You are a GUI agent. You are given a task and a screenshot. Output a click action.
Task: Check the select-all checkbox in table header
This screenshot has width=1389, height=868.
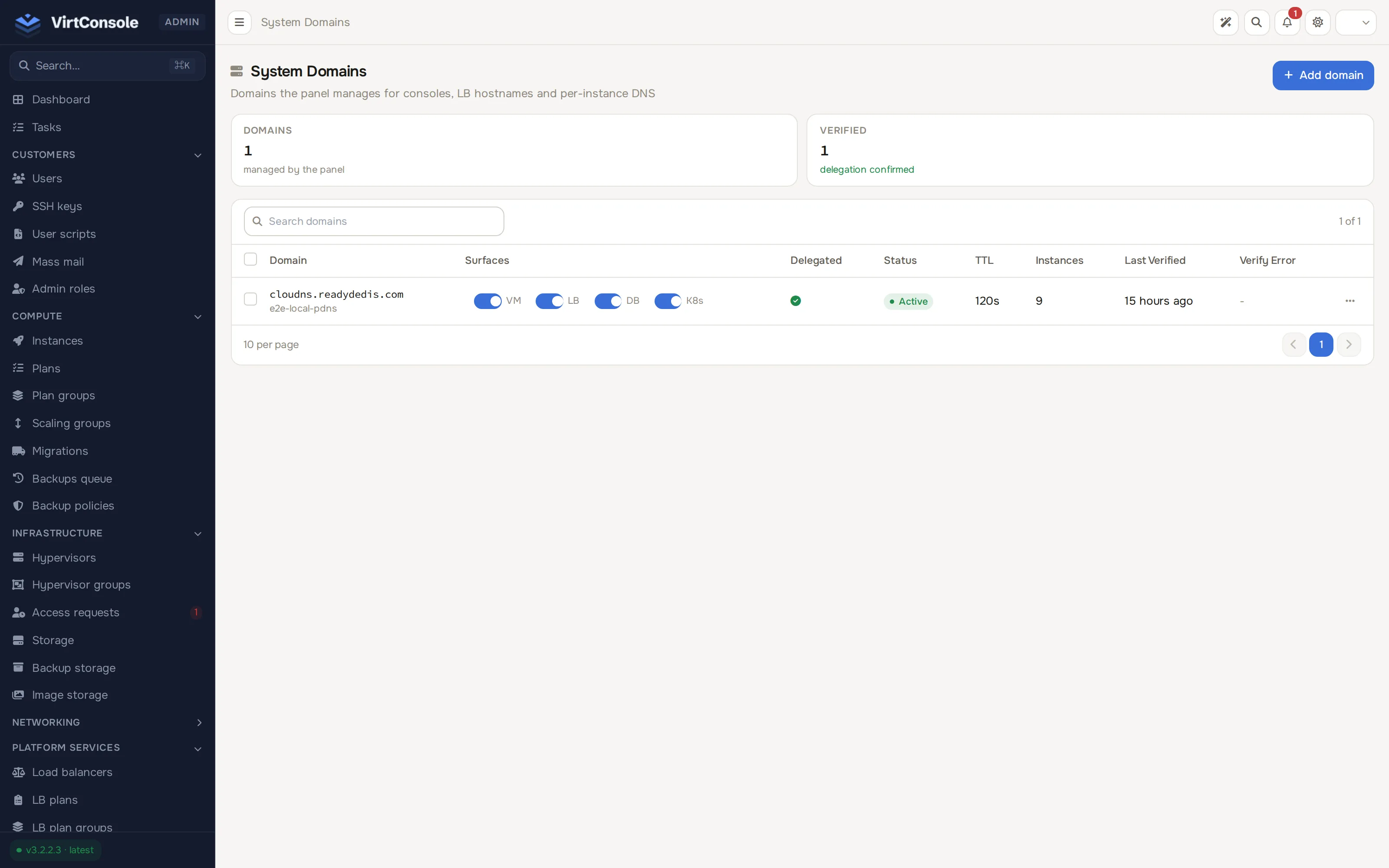pyautogui.click(x=250, y=260)
